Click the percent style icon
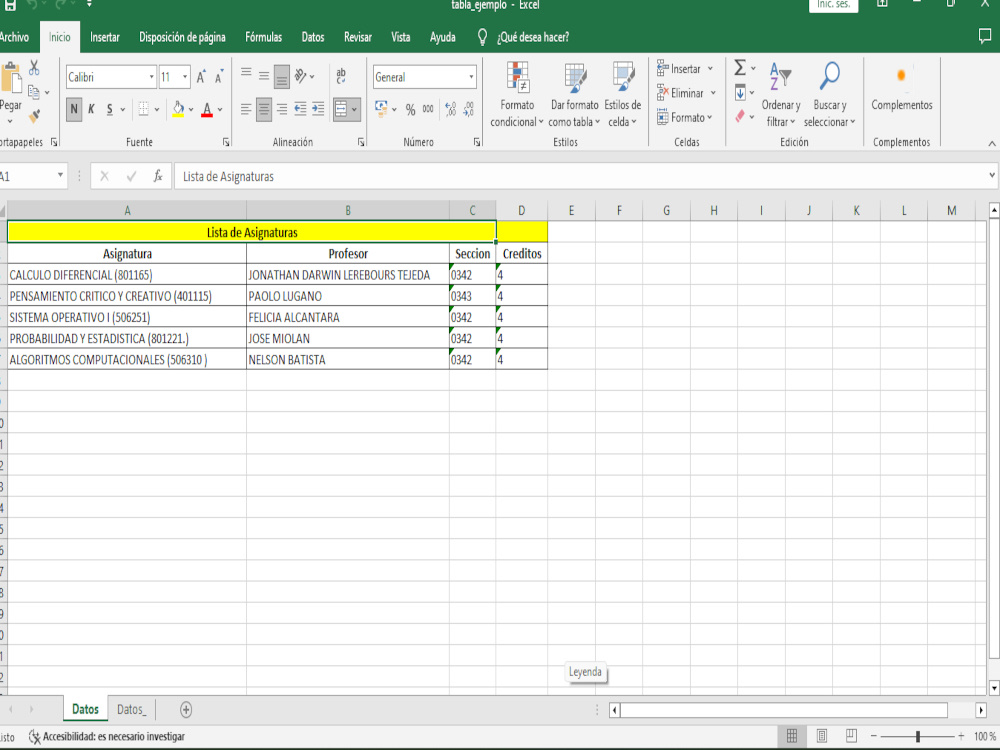 410,110
